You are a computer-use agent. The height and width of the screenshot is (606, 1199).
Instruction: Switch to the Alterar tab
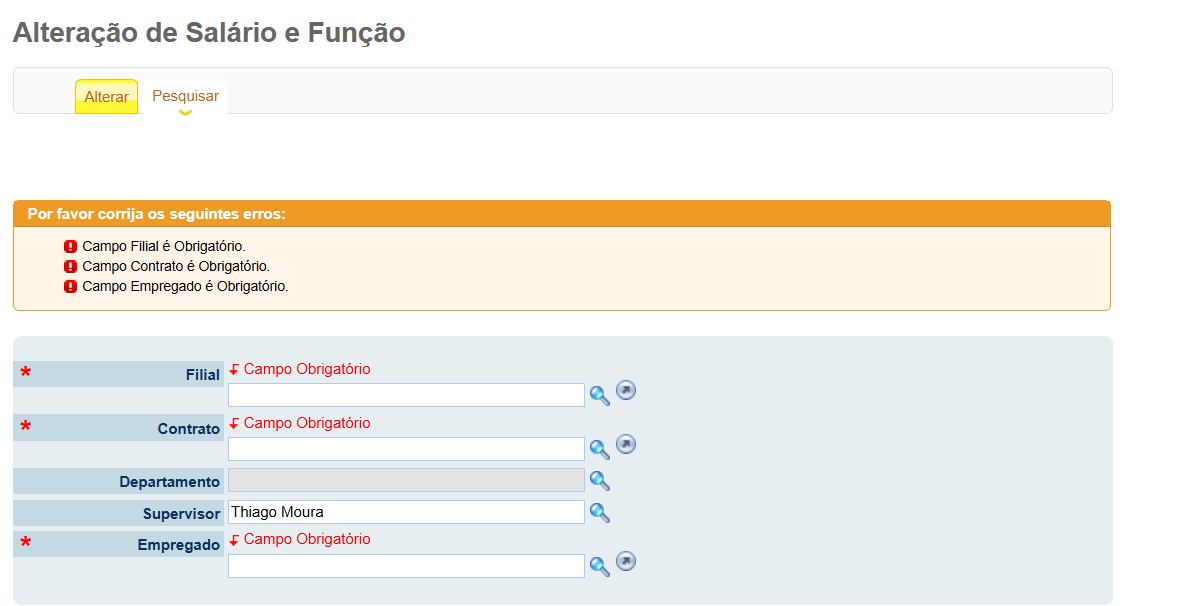[x=106, y=97]
